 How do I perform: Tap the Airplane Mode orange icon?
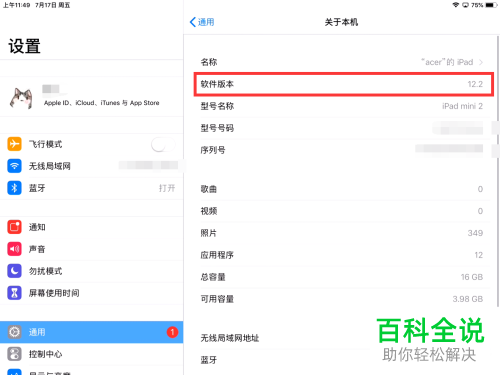14,144
